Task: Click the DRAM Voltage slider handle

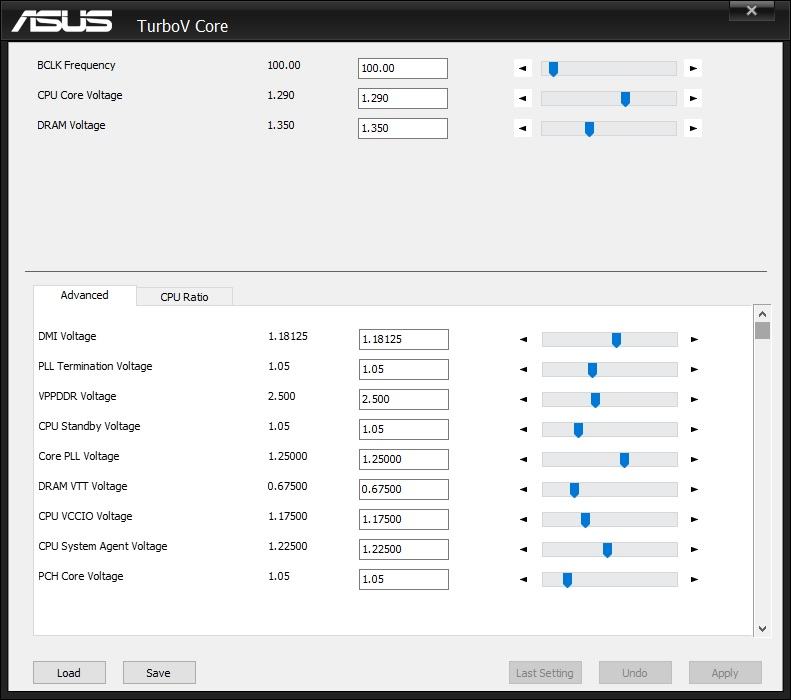Action: 589,129
